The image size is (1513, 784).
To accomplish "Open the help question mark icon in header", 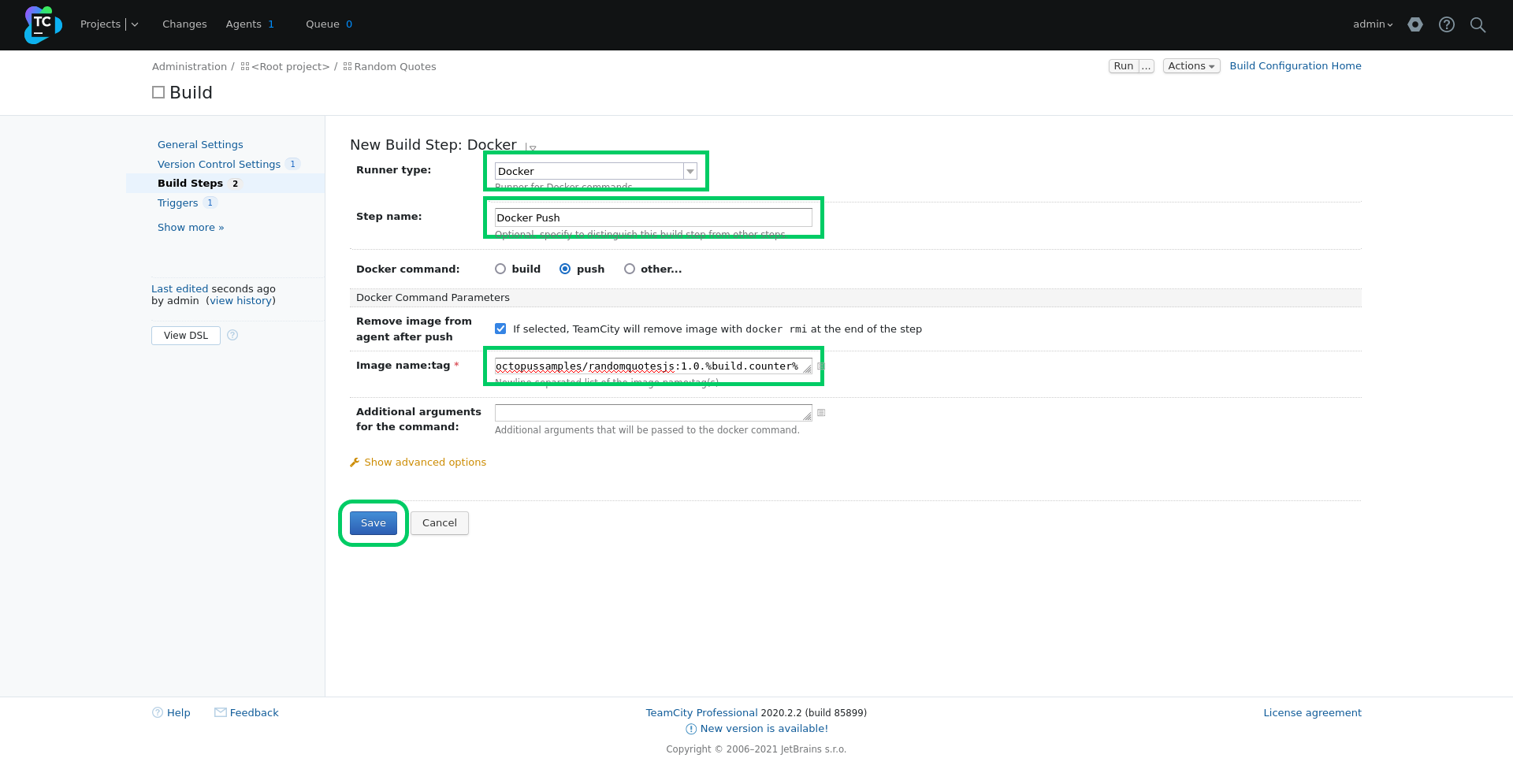I will 1447,24.
